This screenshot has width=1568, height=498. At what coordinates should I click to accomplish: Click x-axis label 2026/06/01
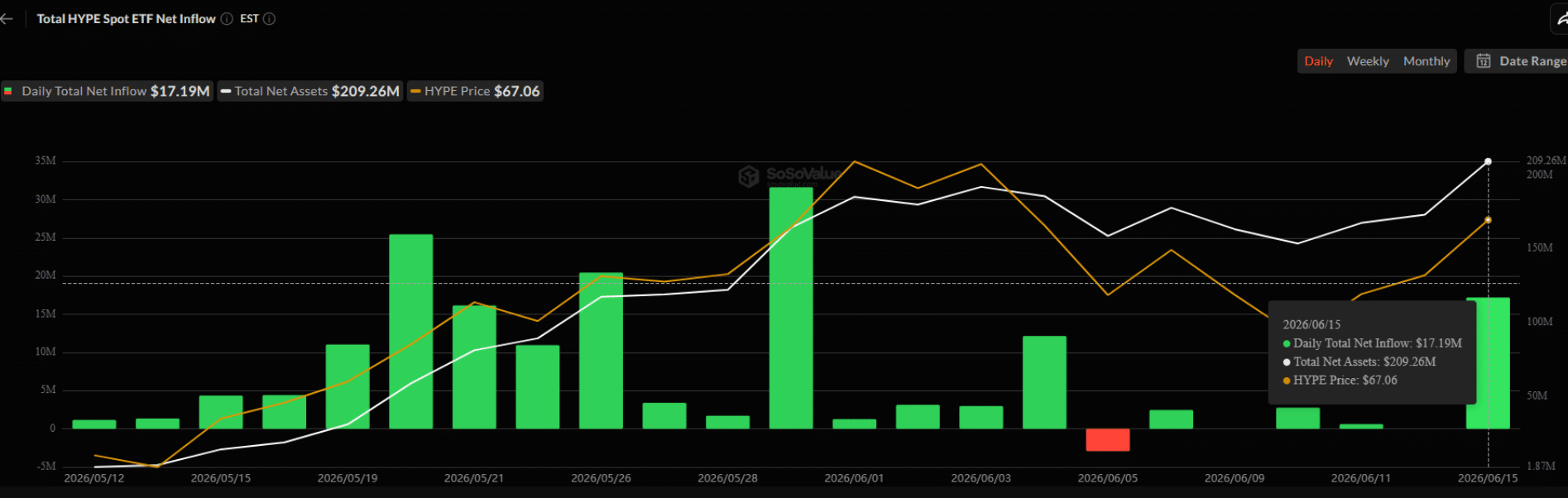tap(854, 478)
